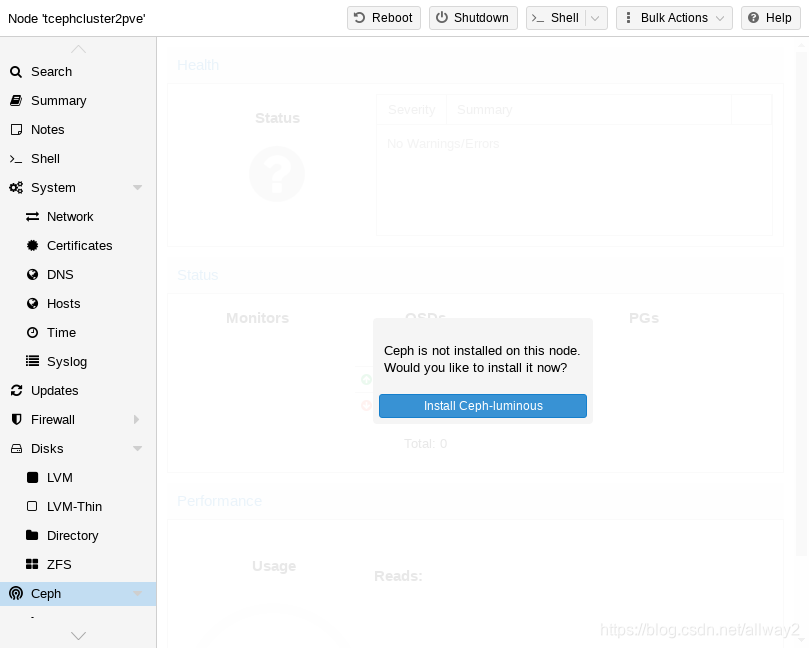809x648 pixels.
Task: Open the Notes menu entry
Action: (x=78, y=129)
